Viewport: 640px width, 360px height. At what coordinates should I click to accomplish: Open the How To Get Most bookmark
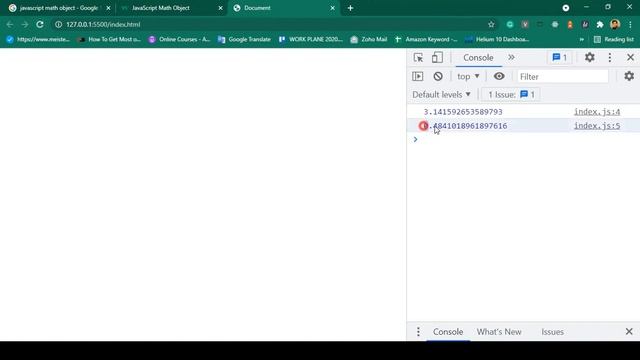[109, 40]
